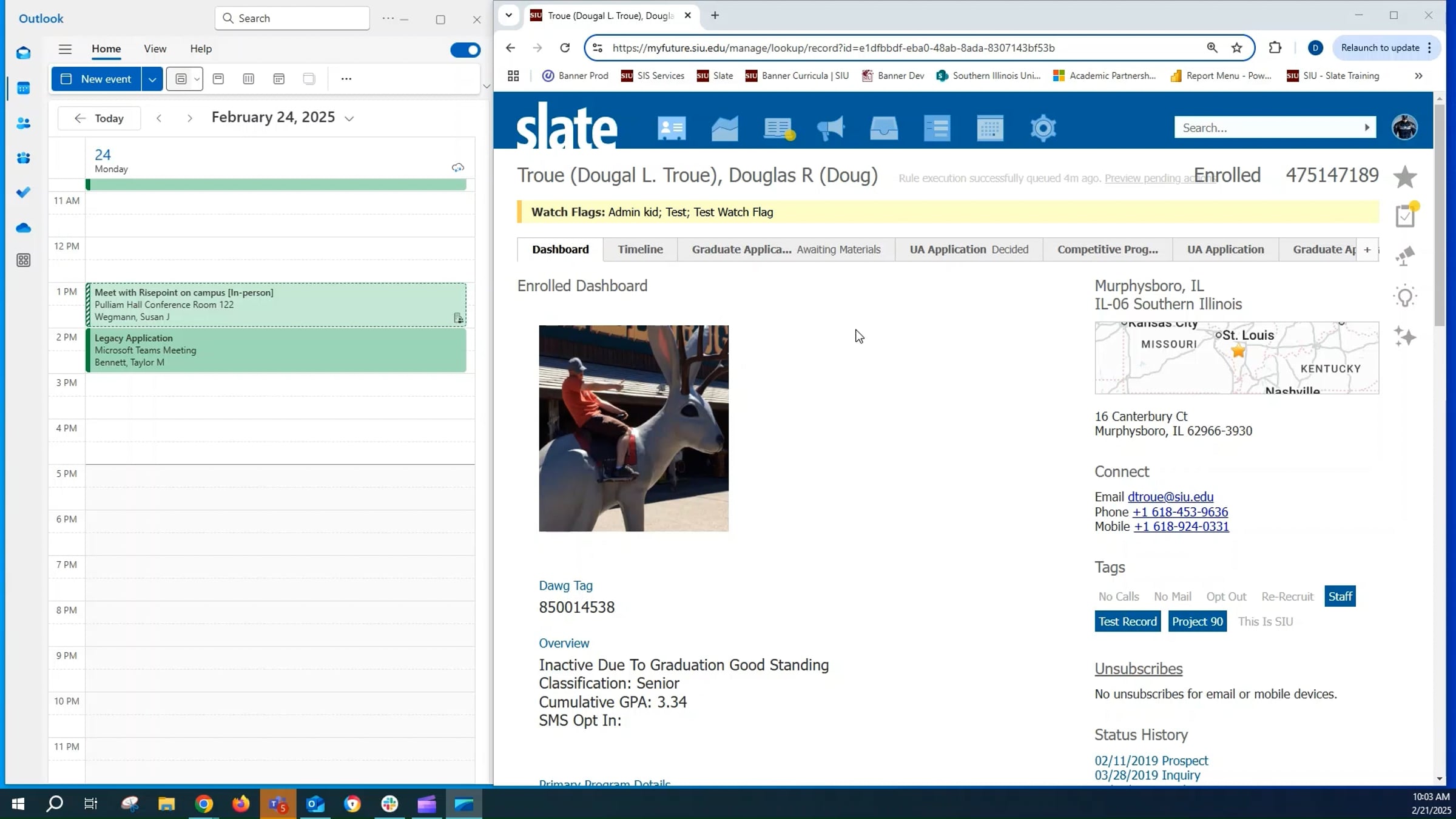Open the Slate Scheduler calendar icon
The height and width of the screenshot is (819, 1456).
(990, 128)
